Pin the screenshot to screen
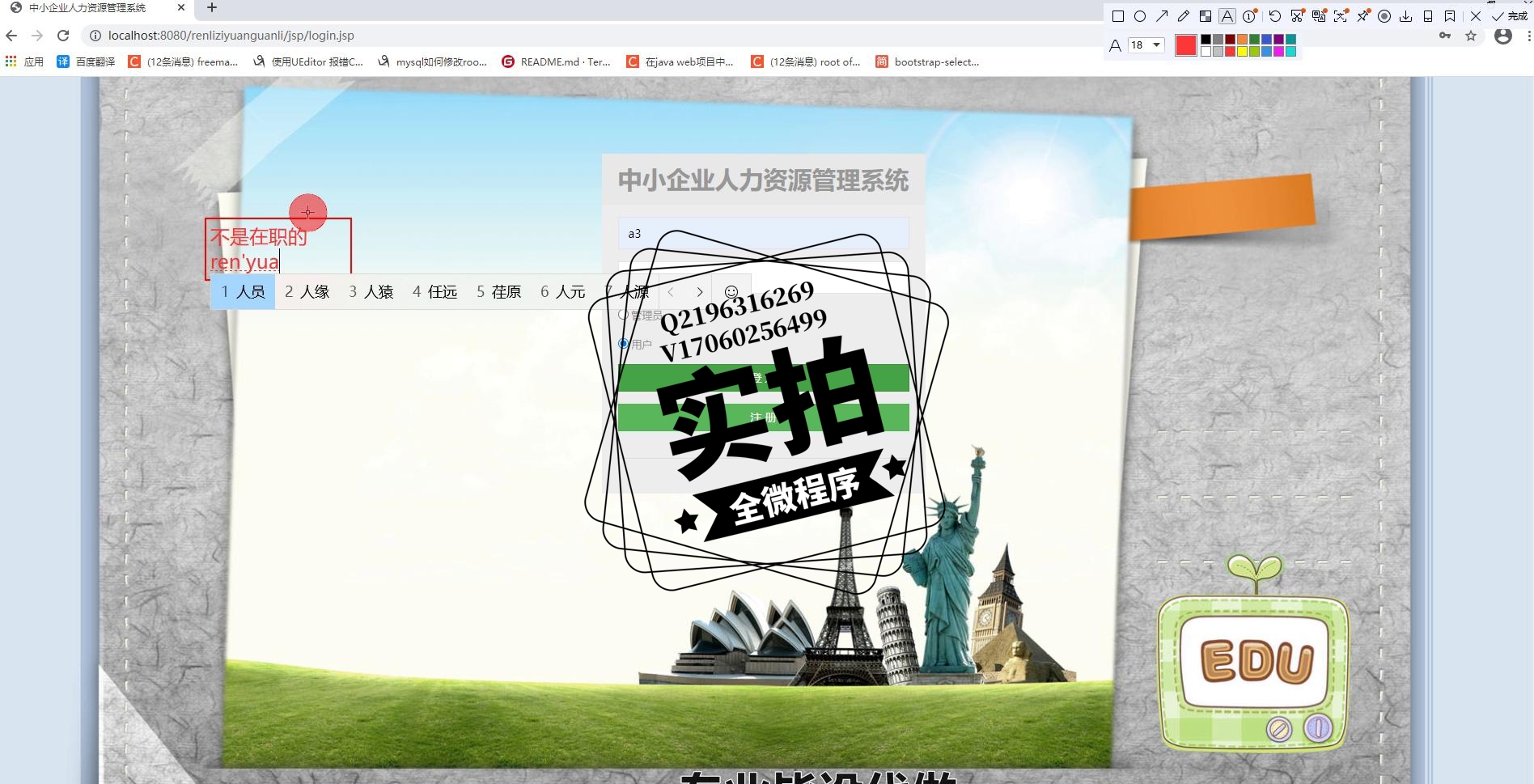The height and width of the screenshot is (784, 1534). pyautogui.click(x=1362, y=16)
